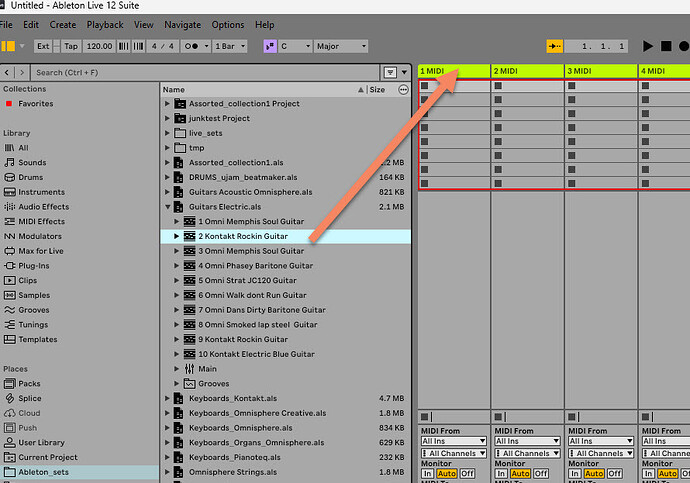This screenshot has width=690, height=483.
Task: Select Templates in the Library
Action: (x=37, y=340)
